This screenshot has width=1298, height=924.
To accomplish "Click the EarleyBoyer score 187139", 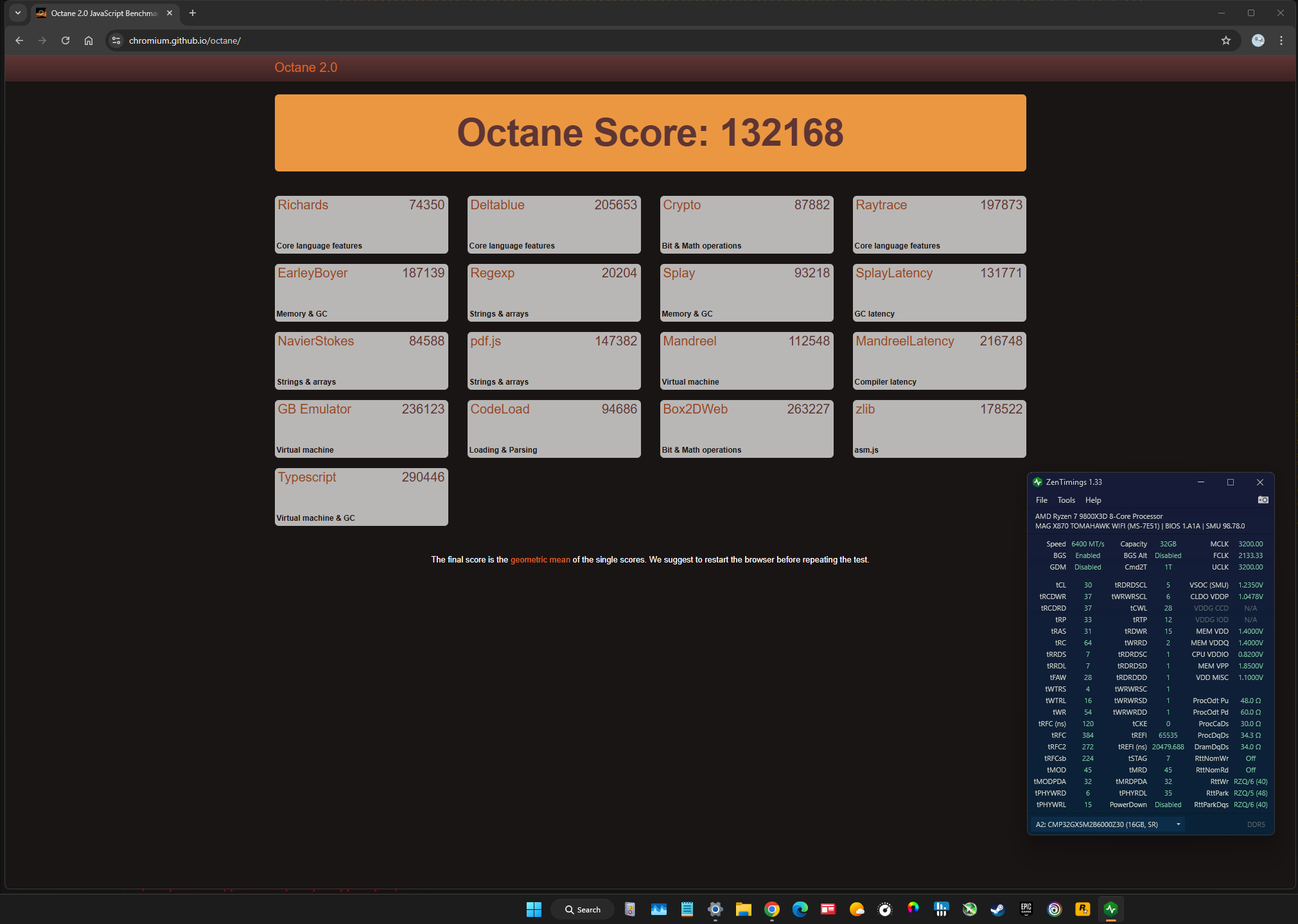I will click(423, 273).
